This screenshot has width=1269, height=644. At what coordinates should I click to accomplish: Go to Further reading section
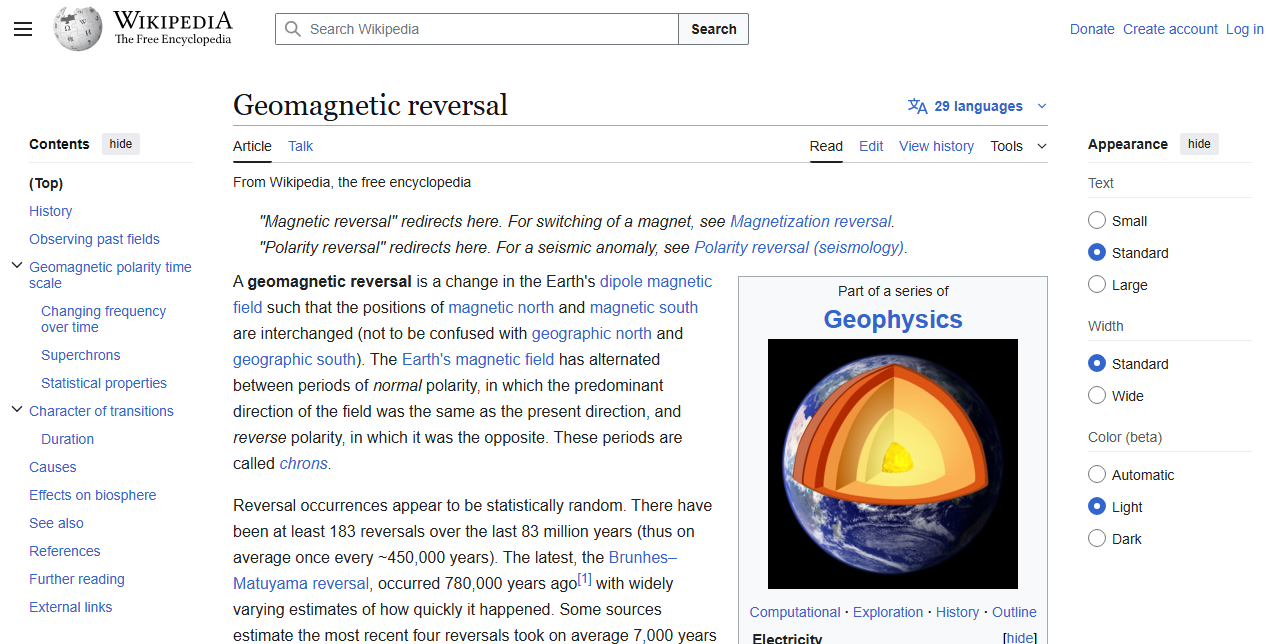[x=77, y=579]
